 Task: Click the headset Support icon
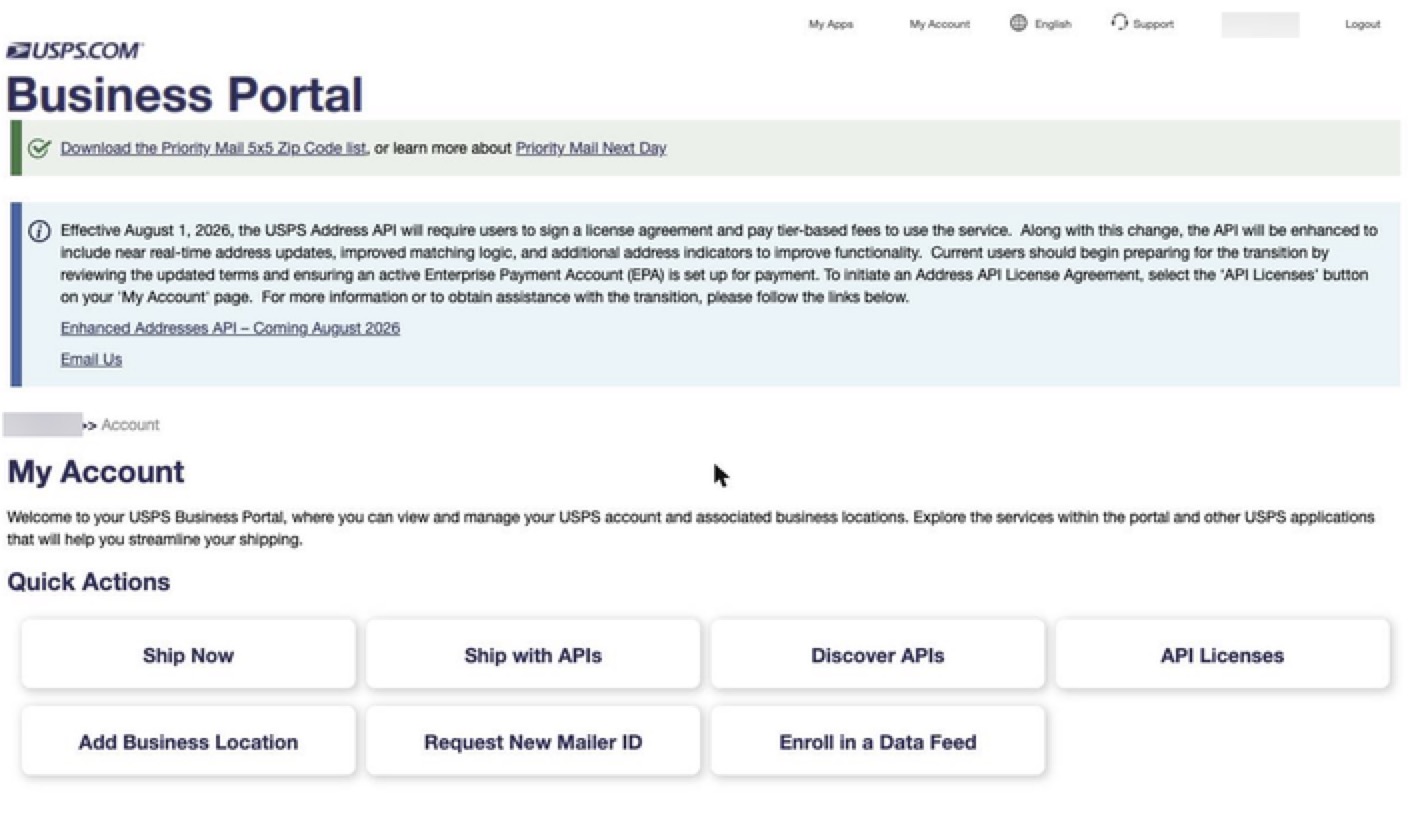tap(1119, 23)
